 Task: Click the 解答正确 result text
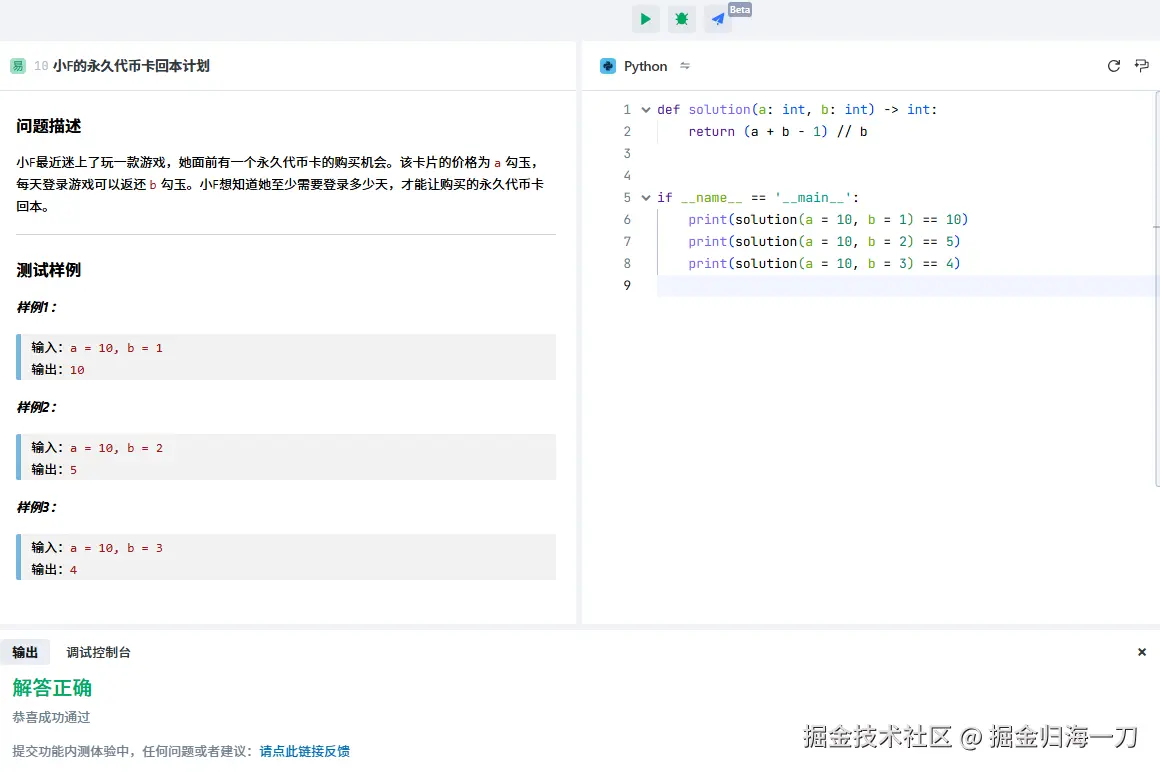click(51, 687)
